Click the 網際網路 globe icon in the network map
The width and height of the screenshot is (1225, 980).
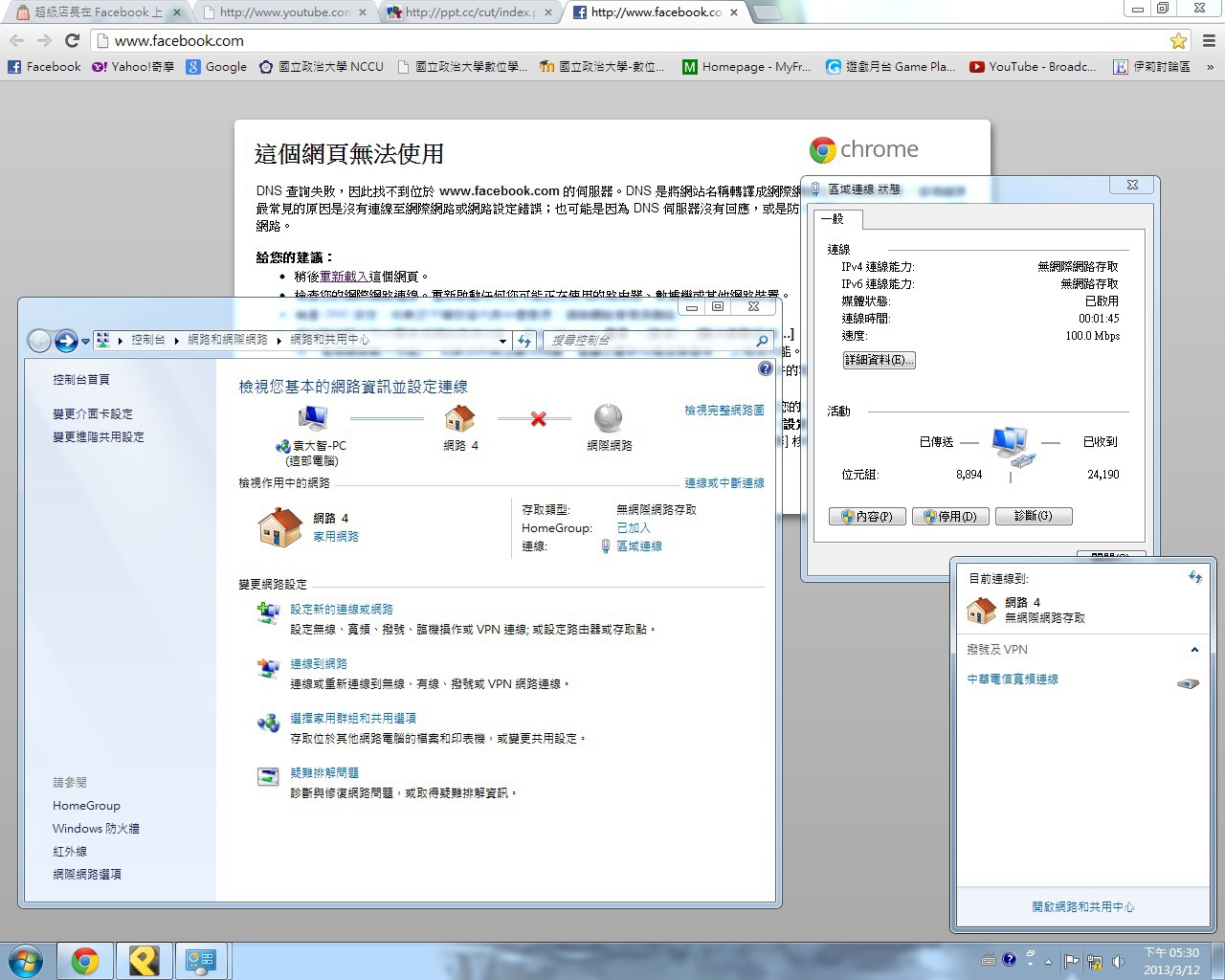click(608, 418)
